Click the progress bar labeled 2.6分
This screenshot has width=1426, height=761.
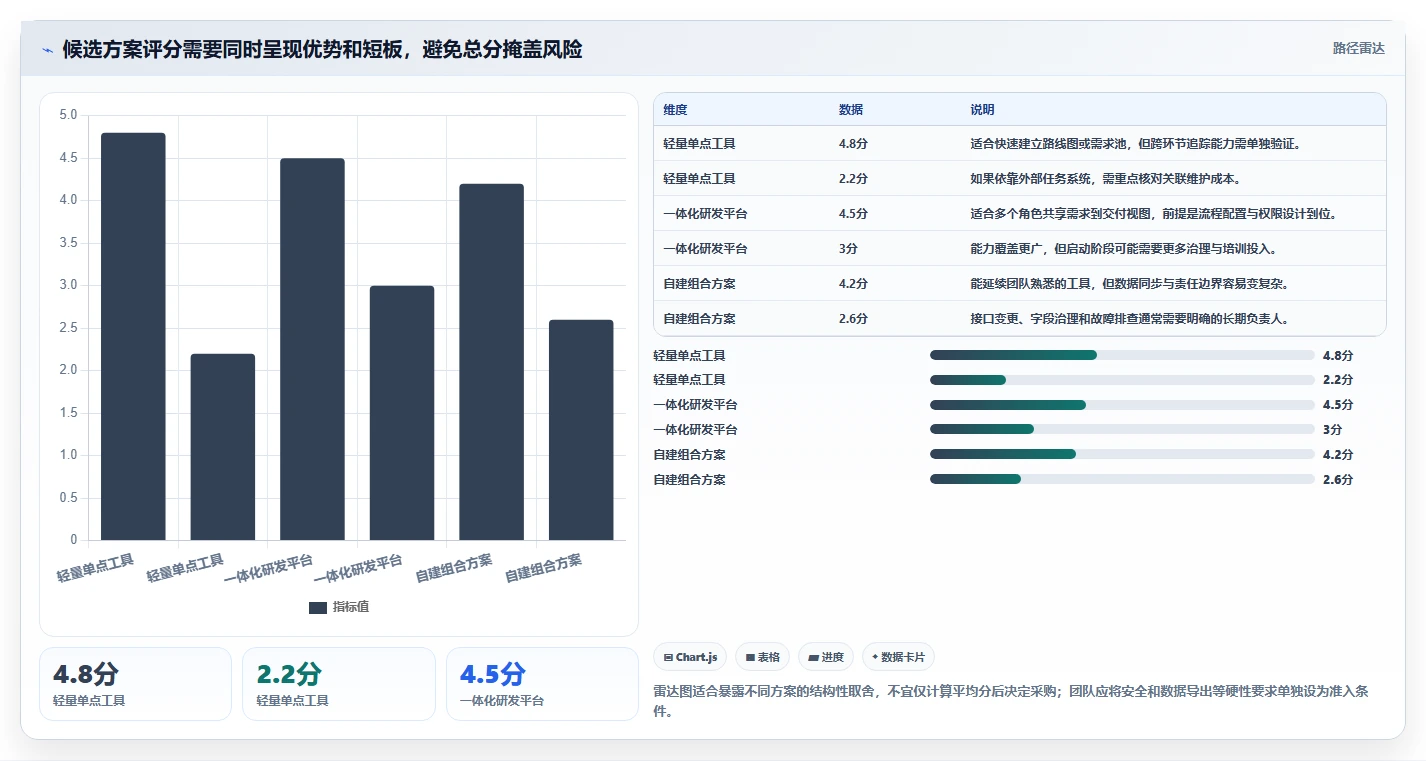[x=1122, y=479]
